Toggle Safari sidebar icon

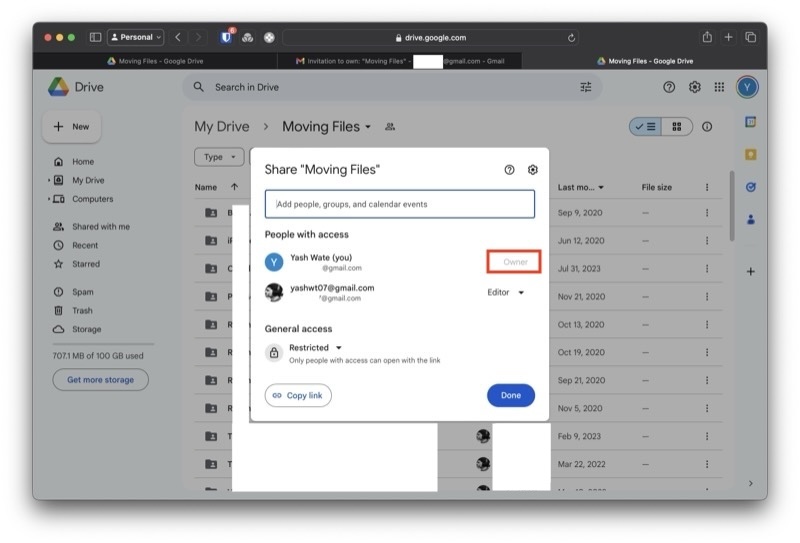point(95,37)
